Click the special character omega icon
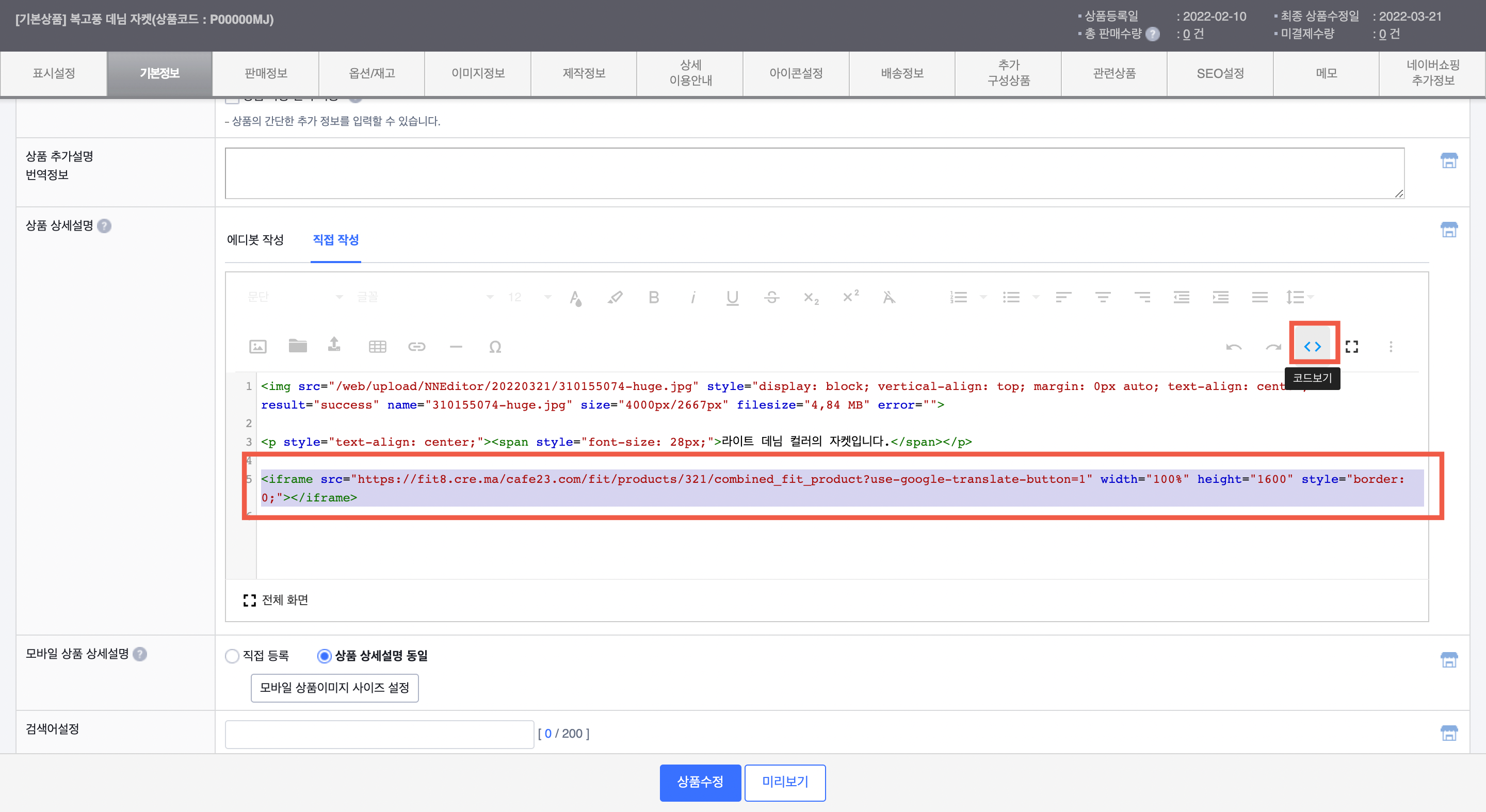The width and height of the screenshot is (1486, 812). pyautogui.click(x=495, y=347)
